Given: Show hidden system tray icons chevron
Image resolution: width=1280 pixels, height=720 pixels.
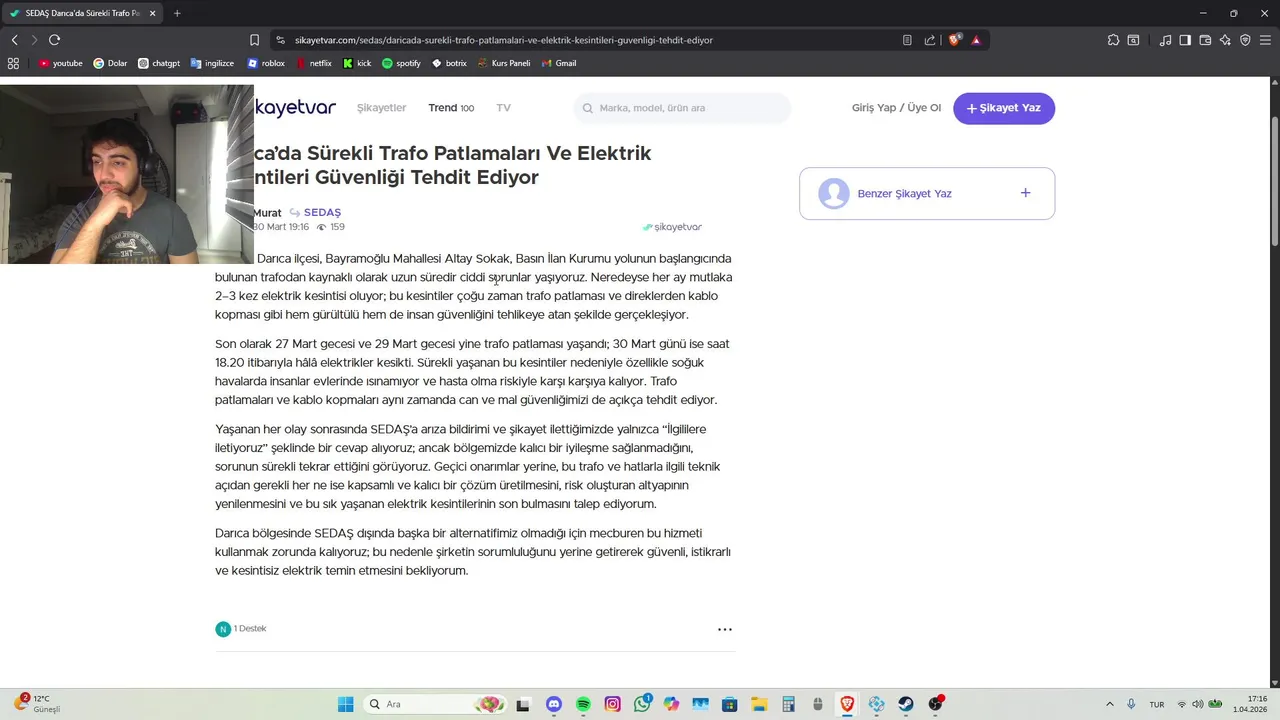Looking at the screenshot, I should (1109, 704).
